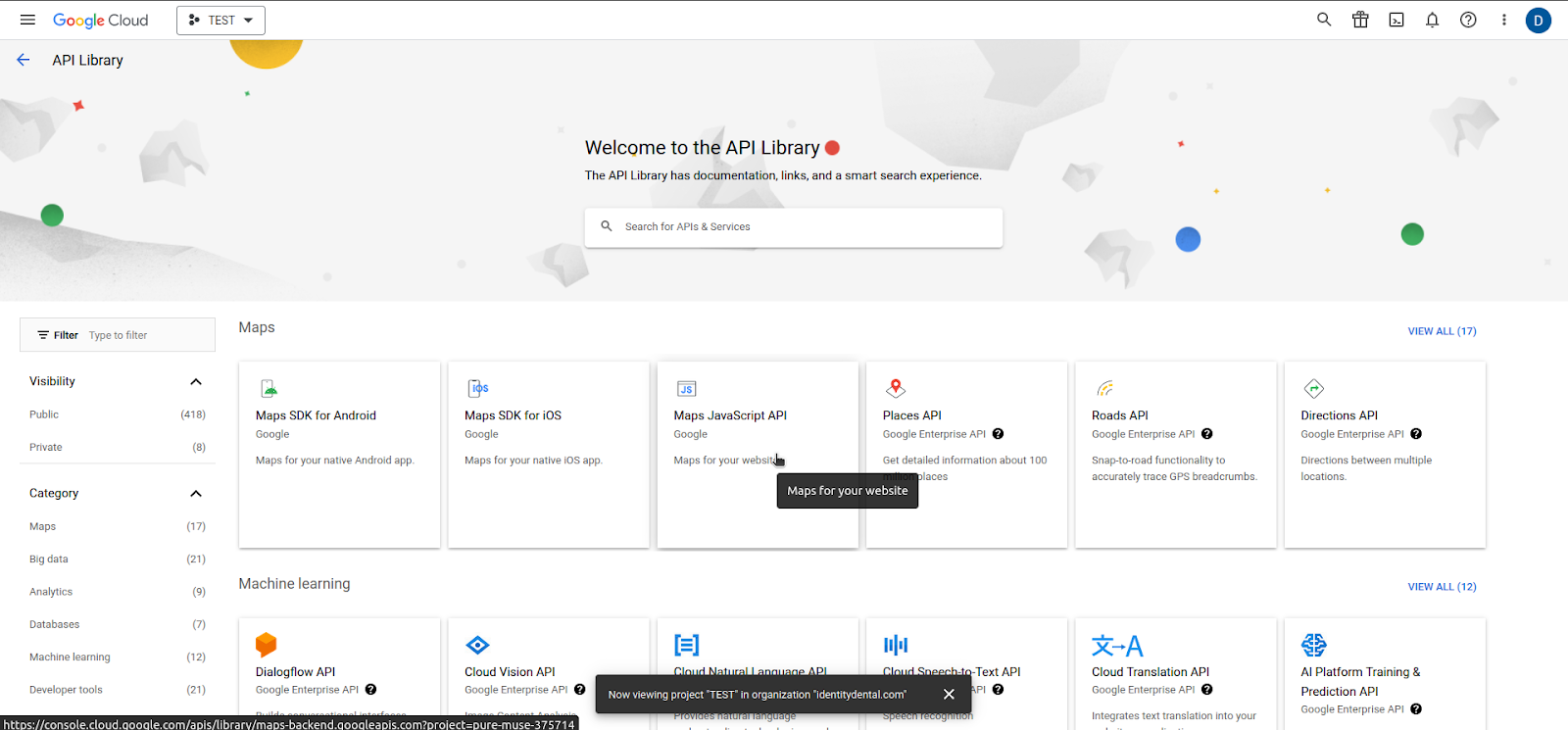This screenshot has width=1568, height=730.
Task: Open the Cloud Speech-to-Text API icon
Action: click(x=896, y=645)
